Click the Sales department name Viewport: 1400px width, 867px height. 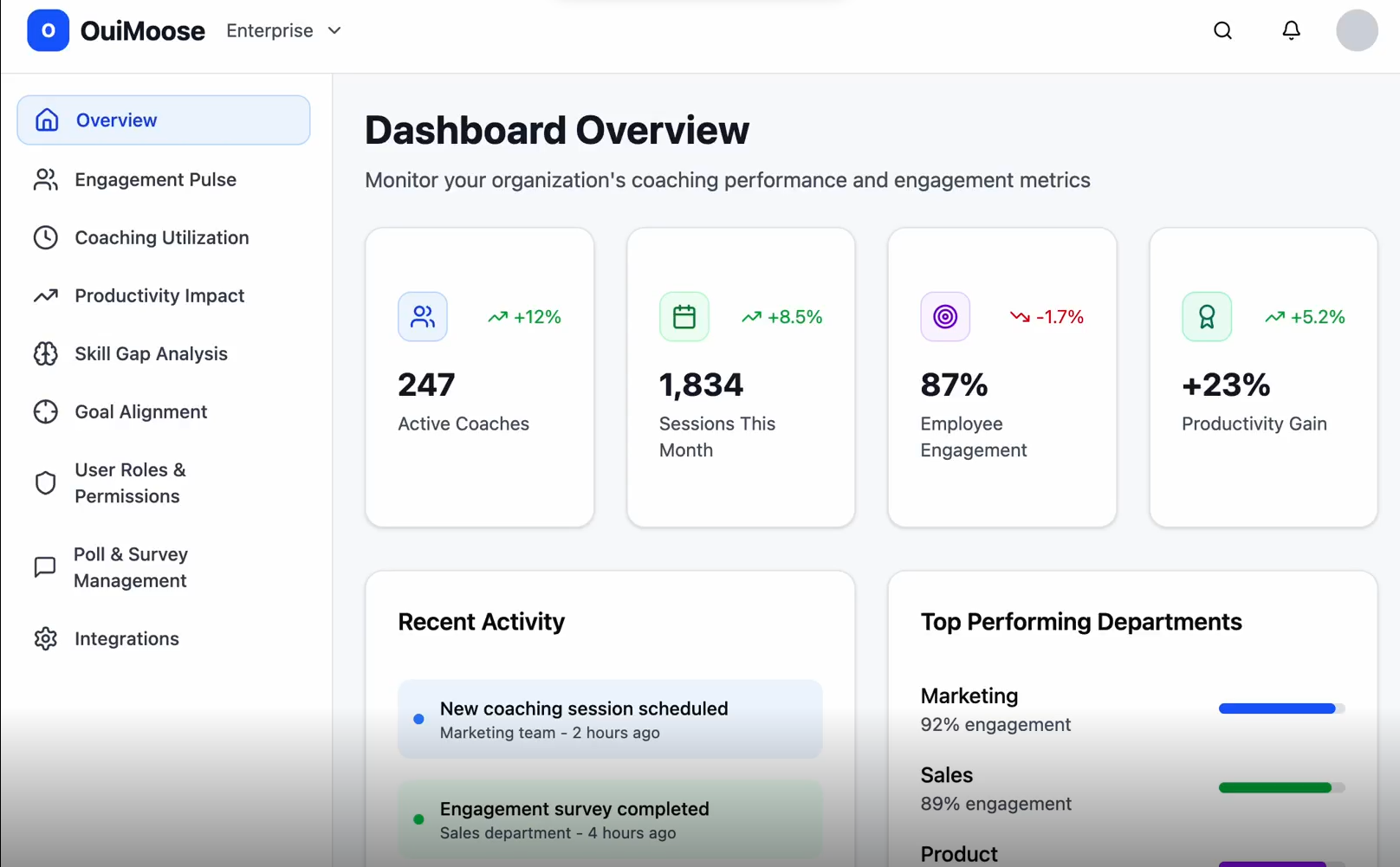(947, 775)
